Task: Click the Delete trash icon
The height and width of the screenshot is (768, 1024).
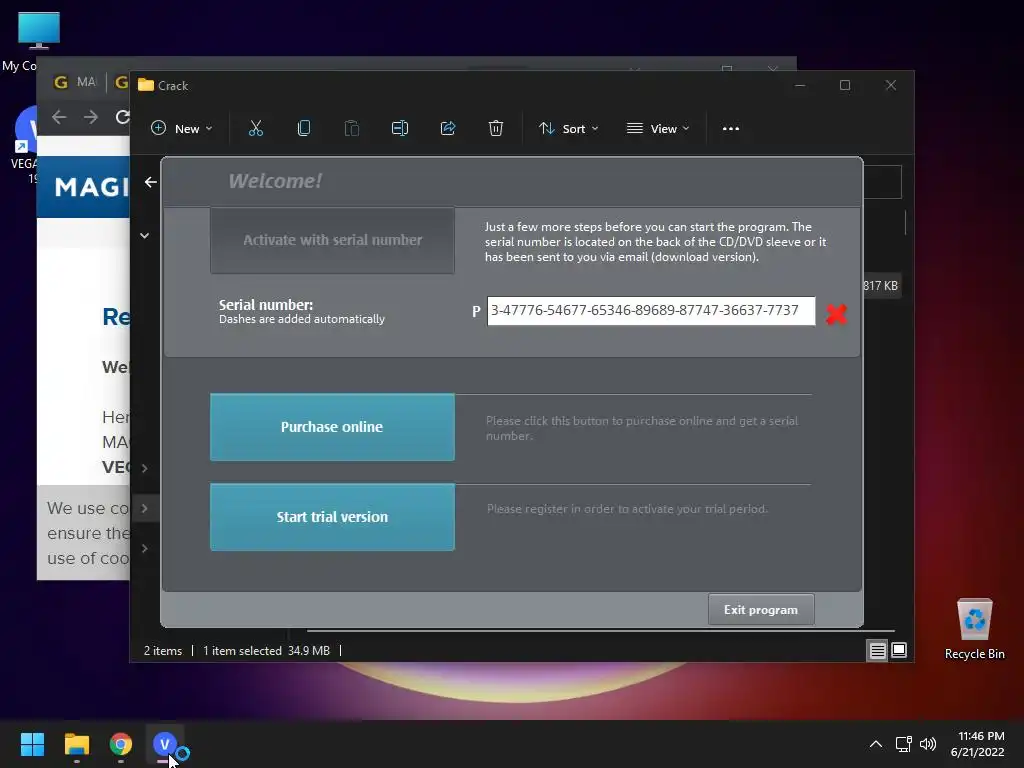Action: point(496,129)
